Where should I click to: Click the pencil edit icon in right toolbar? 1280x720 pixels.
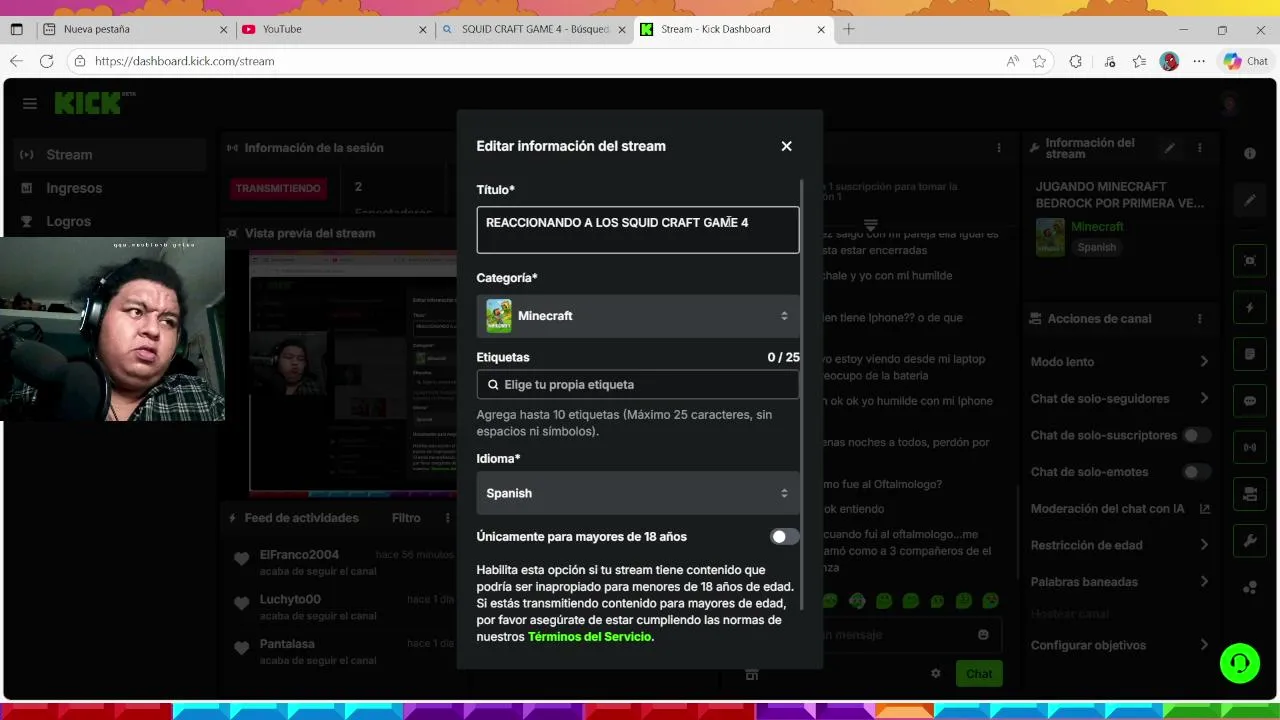coord(1250,201)
